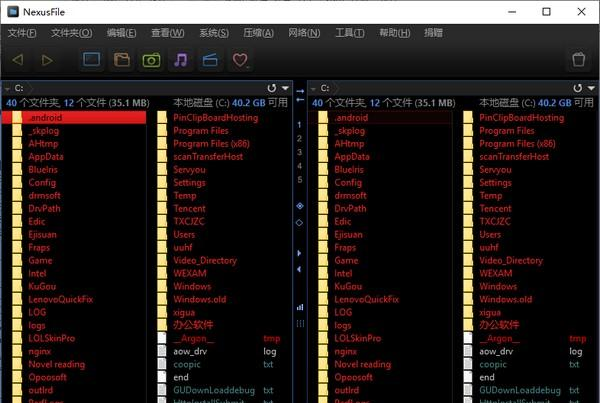Open the favorites heart icon in toolbar
This screenshot has height=403, width=600.
pos(240,60)
